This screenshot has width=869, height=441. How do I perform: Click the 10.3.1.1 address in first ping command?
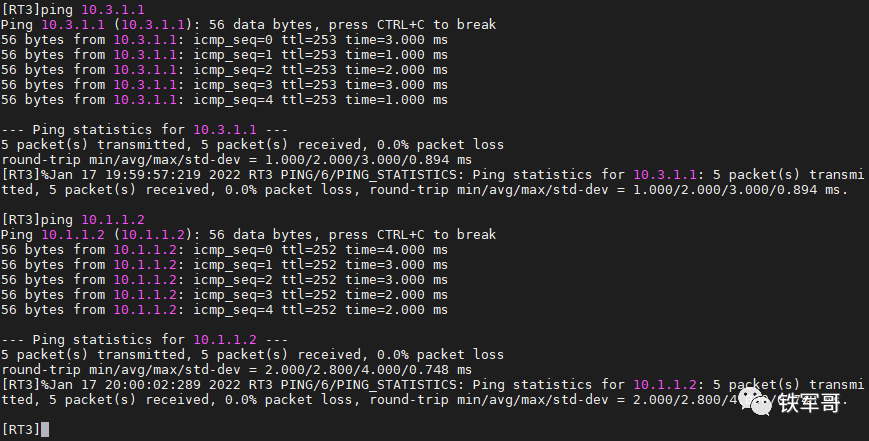[113, 9]
